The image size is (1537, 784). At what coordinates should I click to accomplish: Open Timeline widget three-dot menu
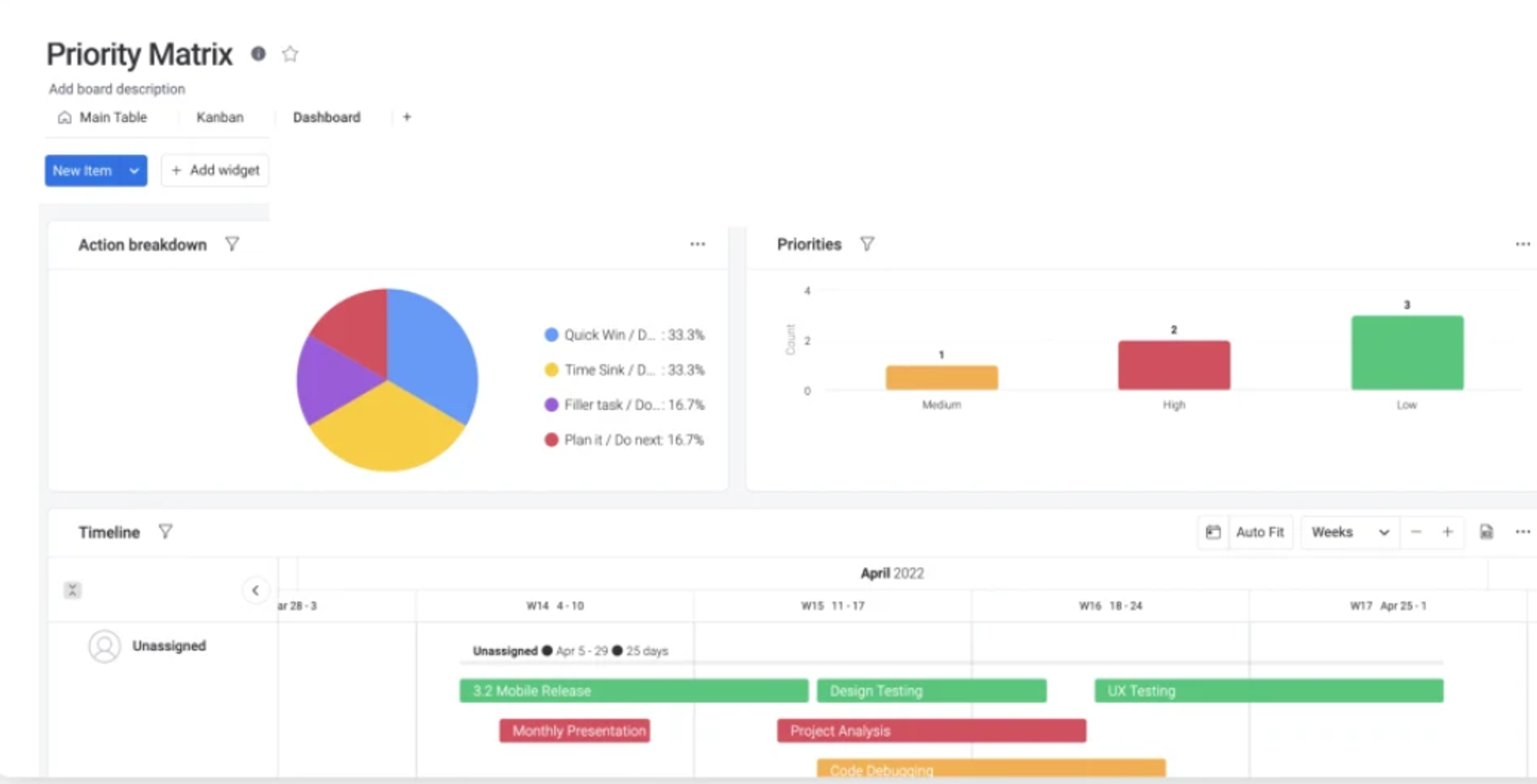1523,531
